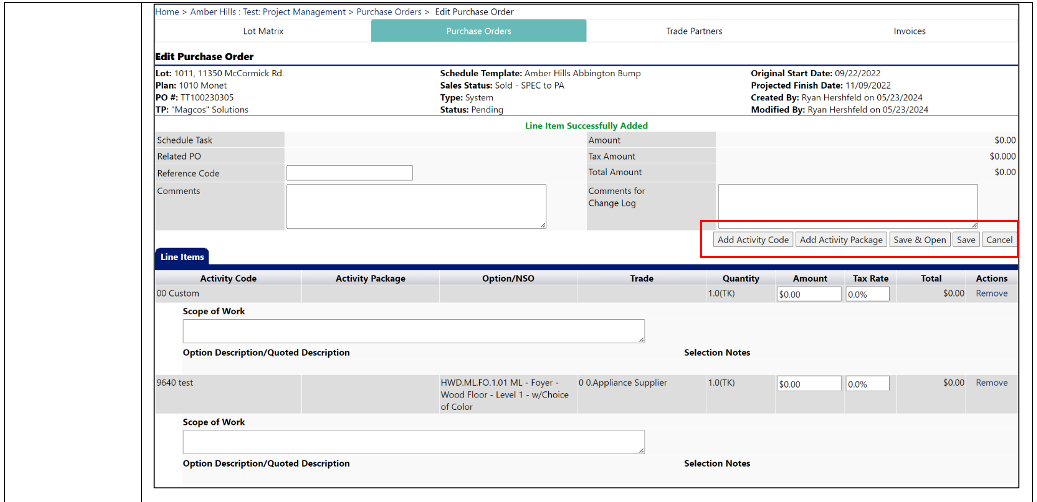Open the Home breadcrumb link
The width and height of the screenshot is (1037, 502).
(166, 12)
